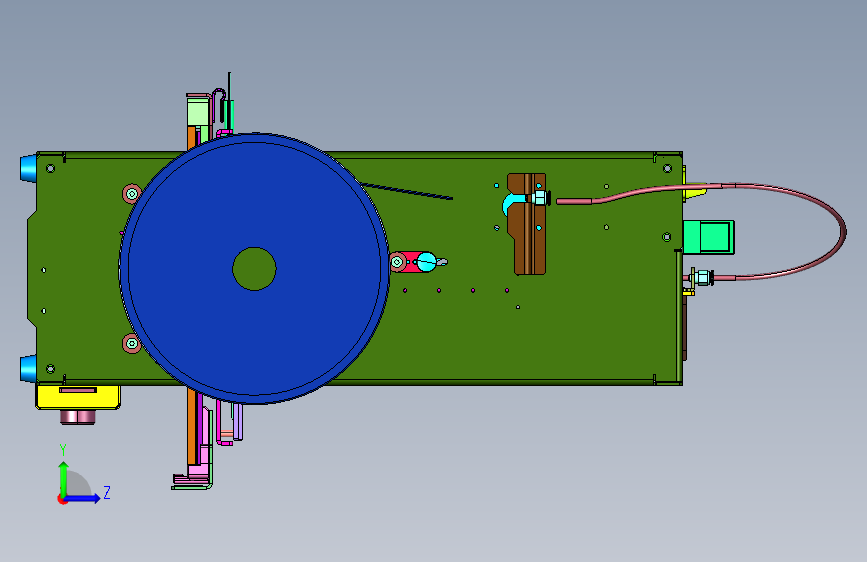The image size is (867, 562).
Task: Select the upper blue cylindrical foot on left
Action: click(28, 168)
